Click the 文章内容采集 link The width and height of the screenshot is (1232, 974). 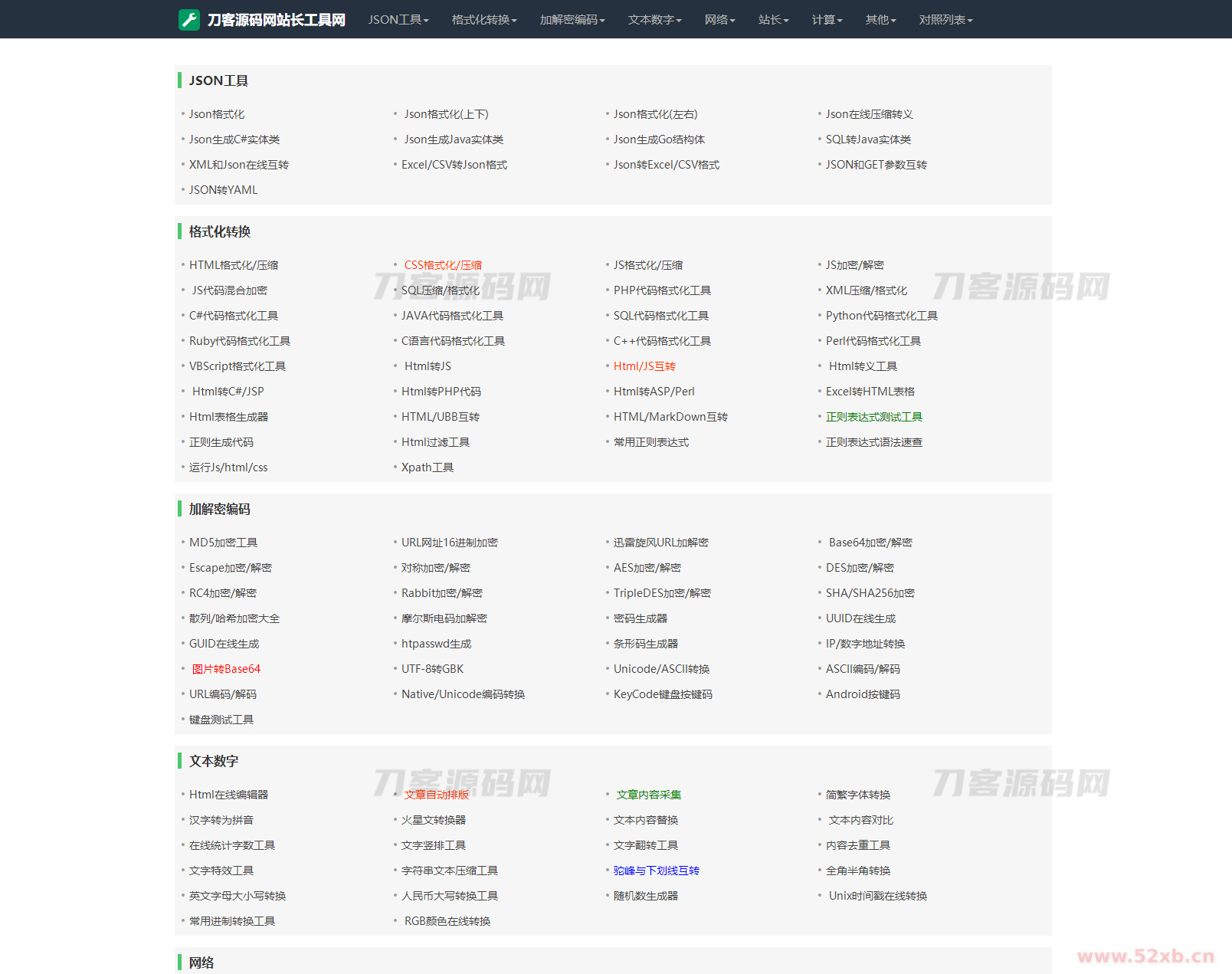click(648, 795)
